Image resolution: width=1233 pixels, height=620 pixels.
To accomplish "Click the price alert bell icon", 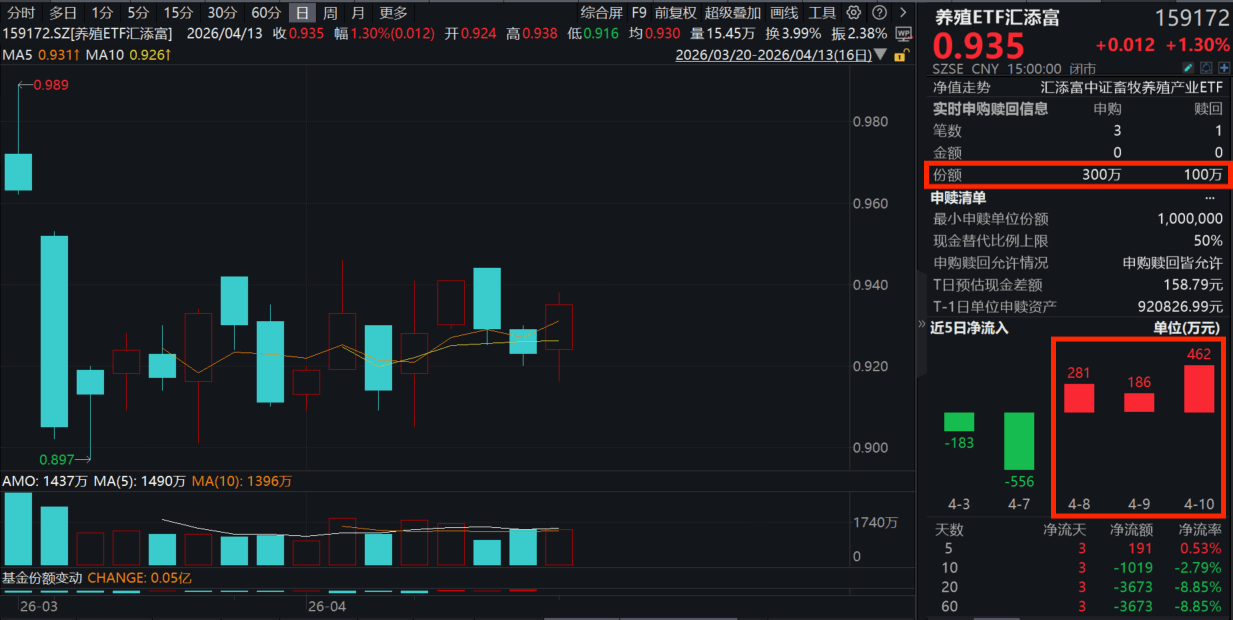I will click(x=1206, y=68).
